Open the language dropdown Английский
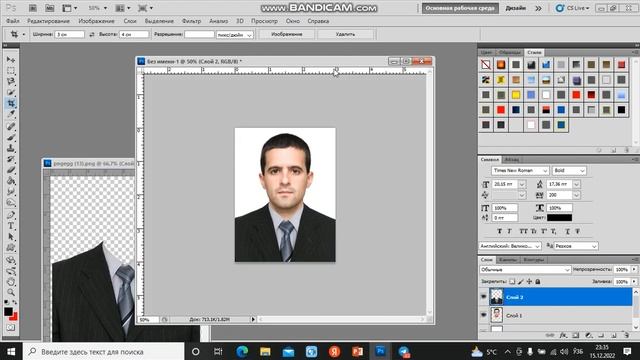 tap(510, 246)
